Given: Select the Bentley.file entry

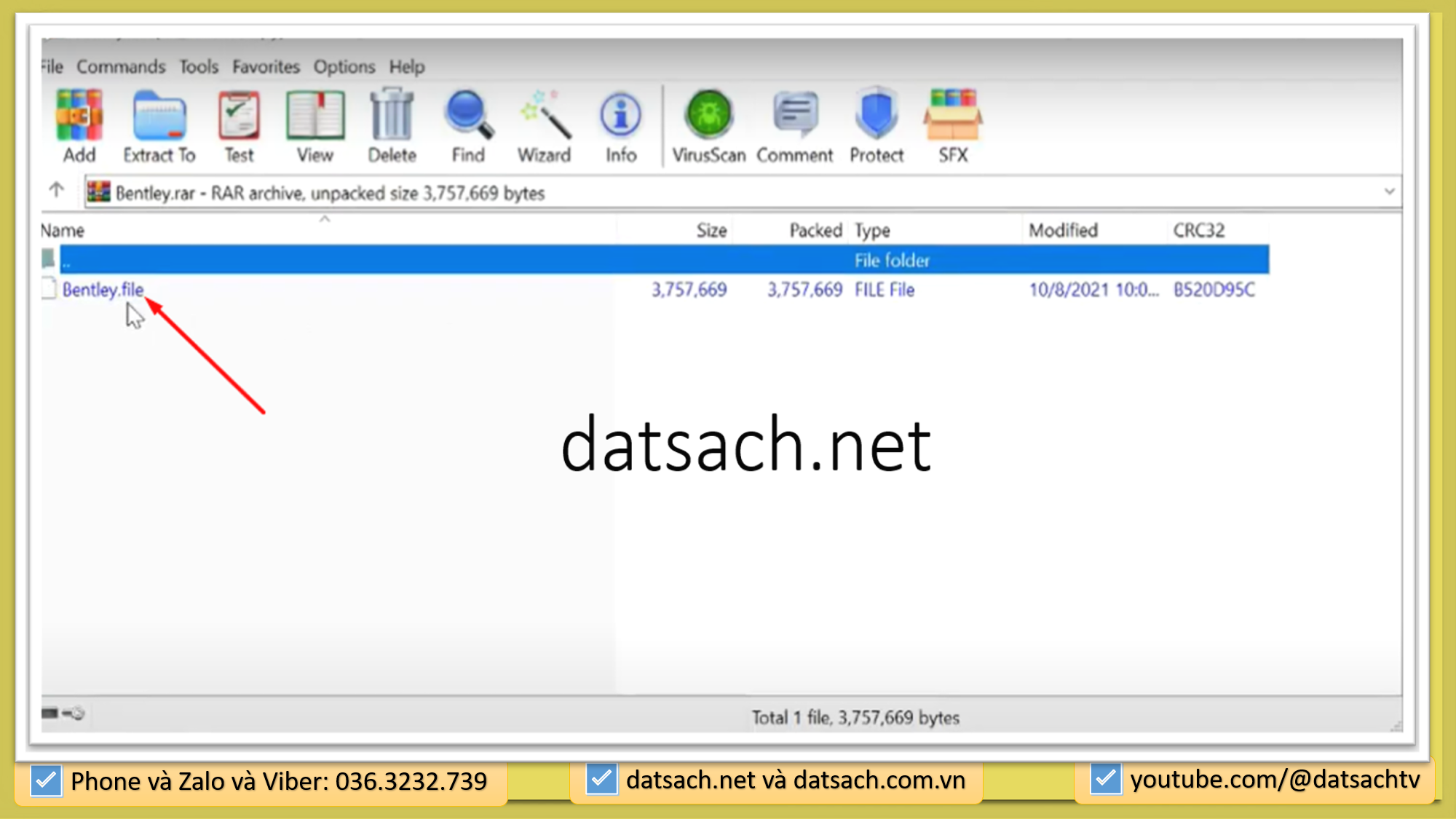Looking at the screenshot, I should tap(103, 290).
